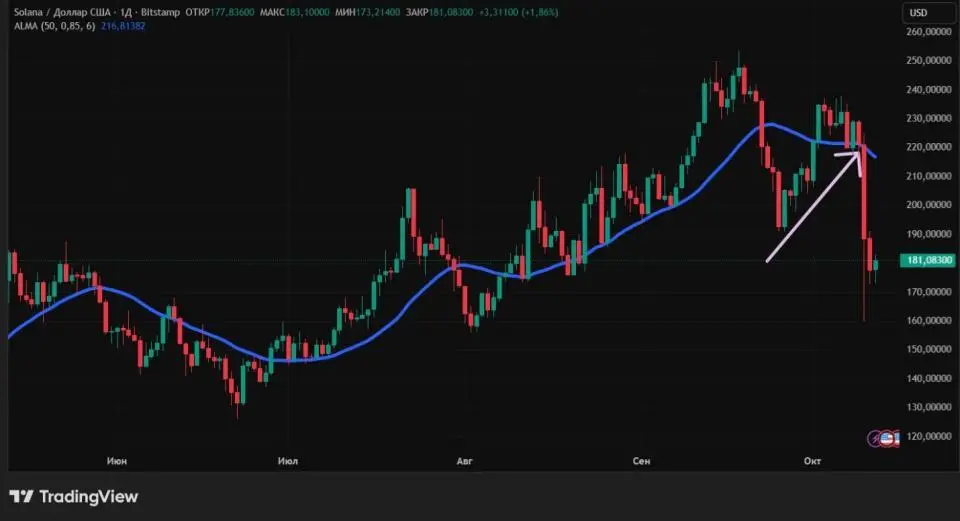Image resolution: width=960 pixels, height=521 pixels.
Task: Click the TradingView logo
Action: tap(74, 497)
